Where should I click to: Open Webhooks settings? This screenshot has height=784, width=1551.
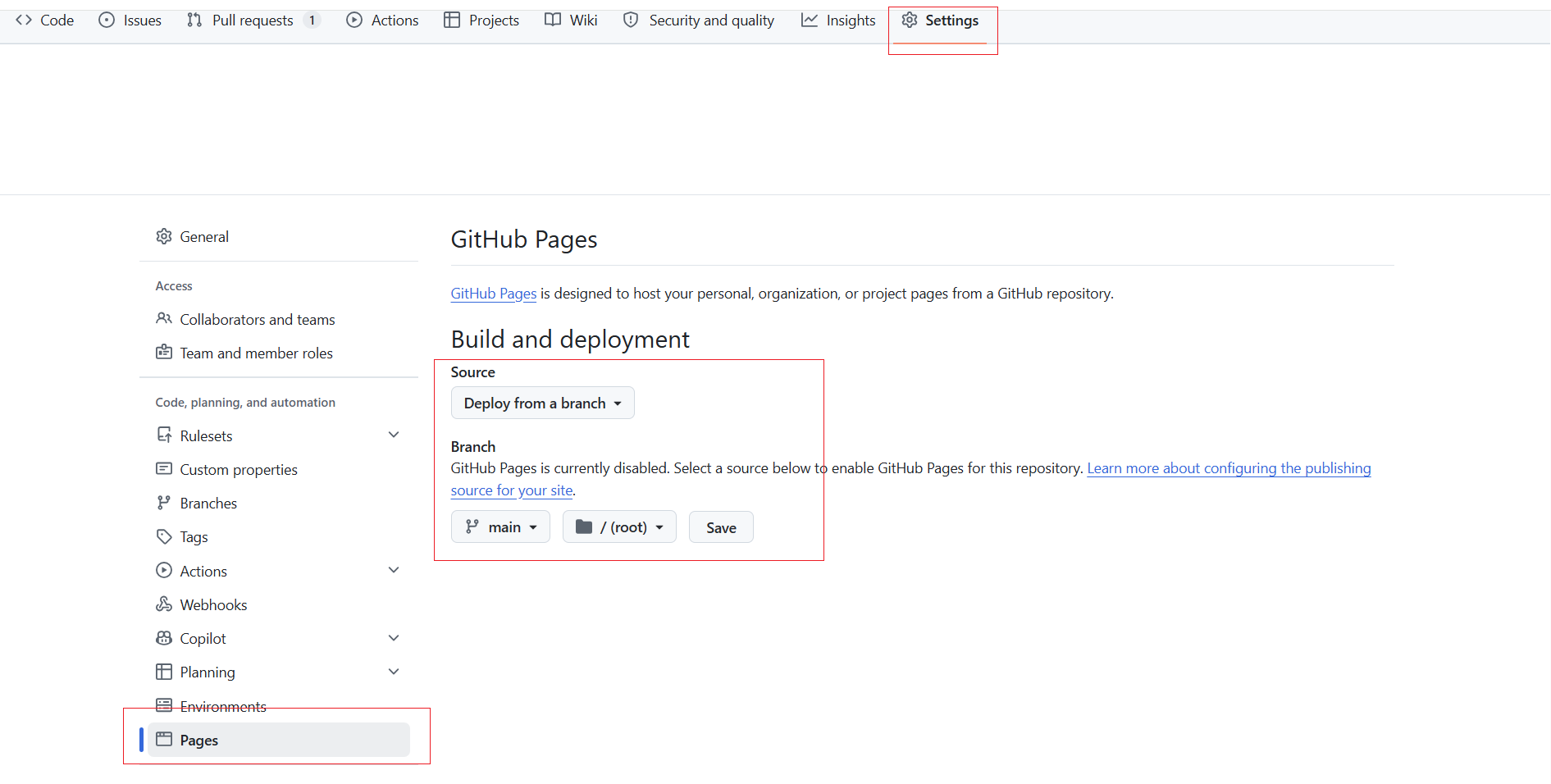(279, 605)
